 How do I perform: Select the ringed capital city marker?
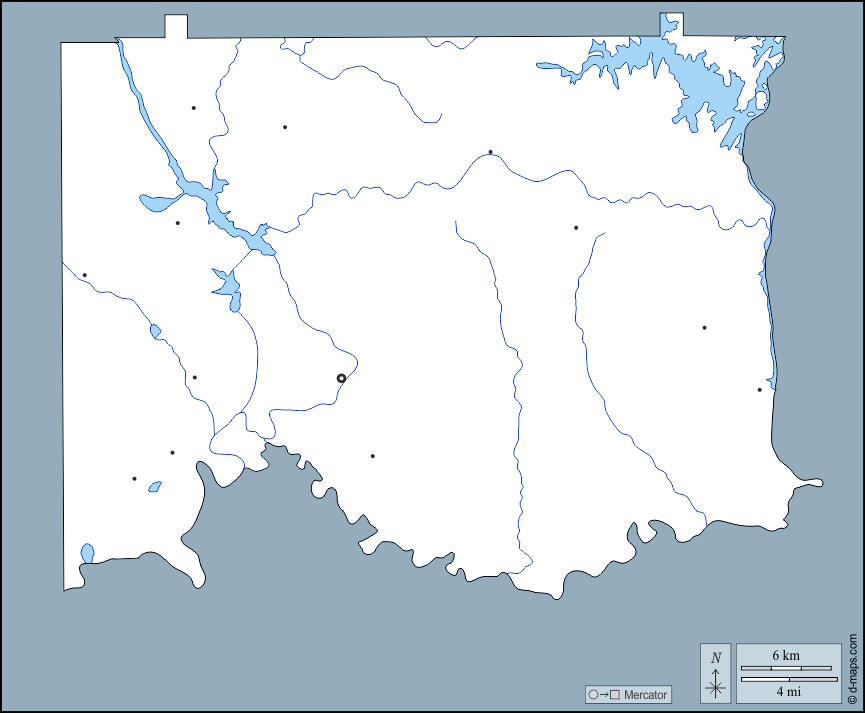pyautogui.click(x=341, y=378)
